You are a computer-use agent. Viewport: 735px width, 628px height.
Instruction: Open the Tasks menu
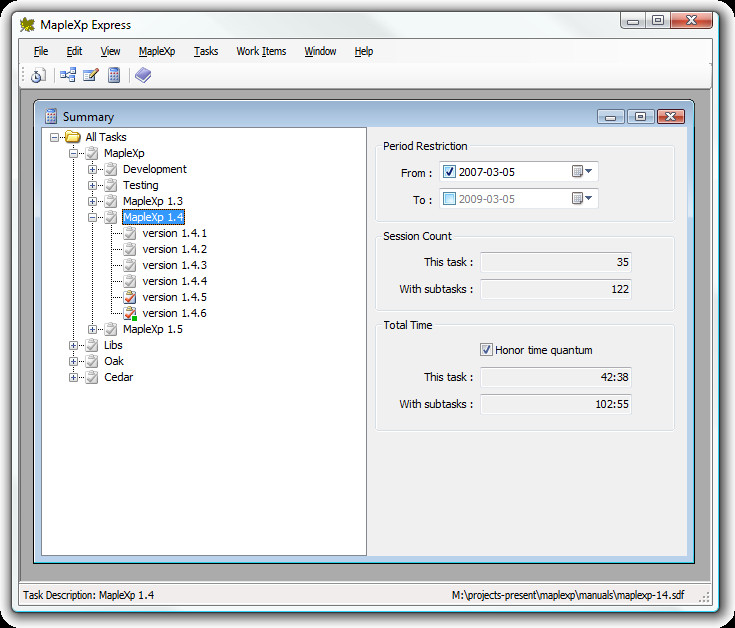tap(206, 51)
